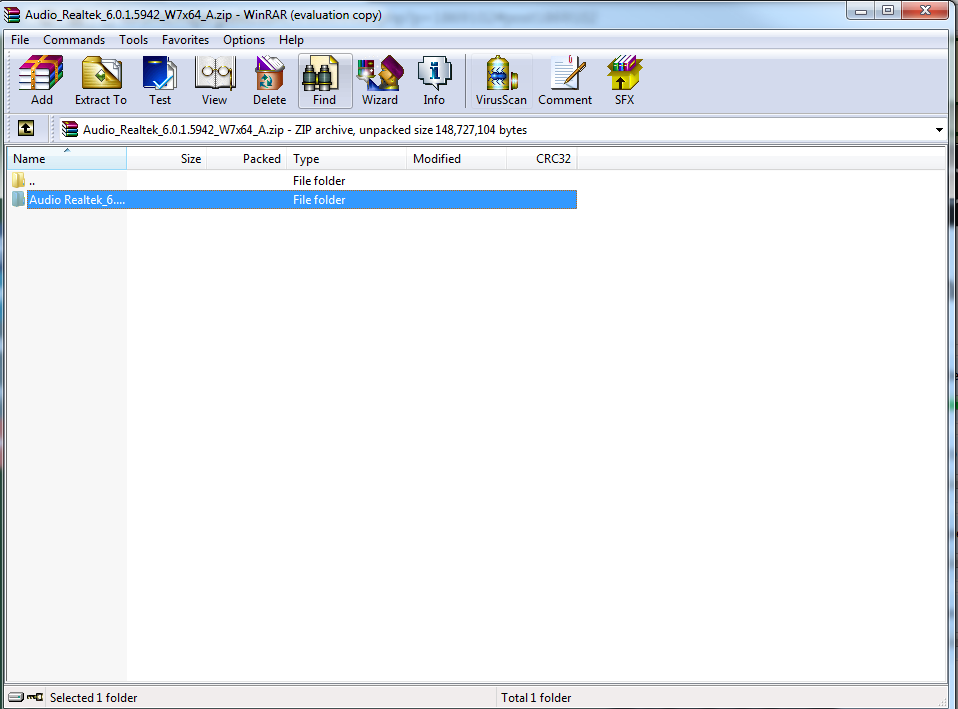Expand the archive path dropdown
The height and width of the screenshot is (709, 958).
(x=939, y=130)
